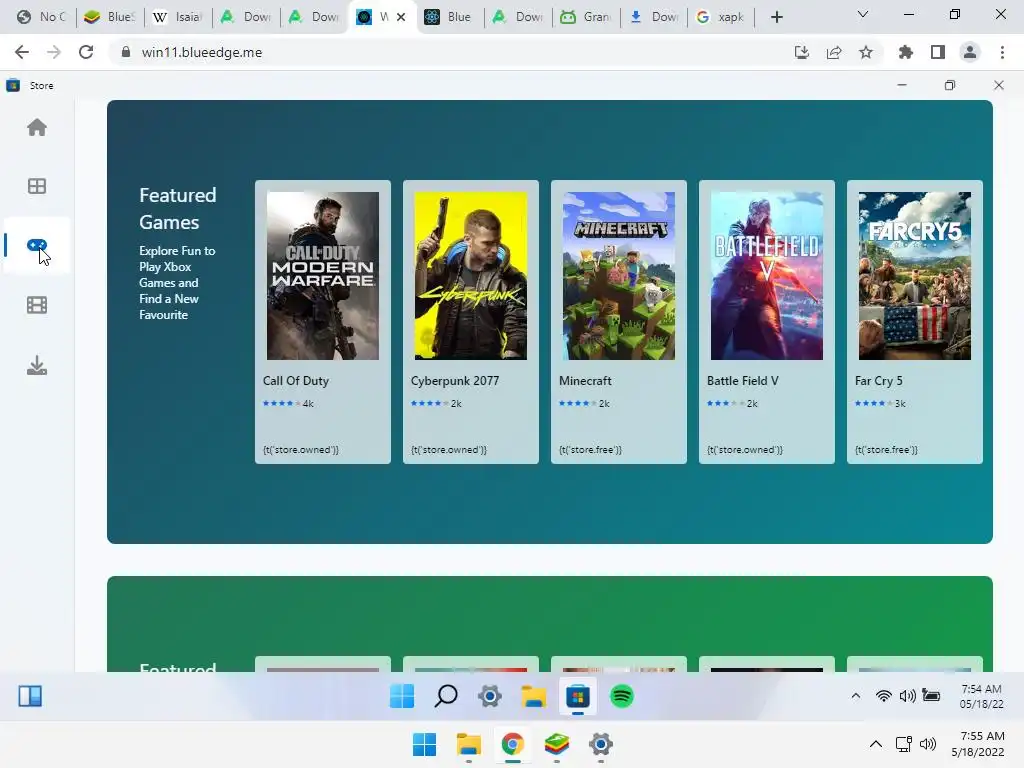Minimize the Store window
1024x768 pixels.
tap(902, 85)
